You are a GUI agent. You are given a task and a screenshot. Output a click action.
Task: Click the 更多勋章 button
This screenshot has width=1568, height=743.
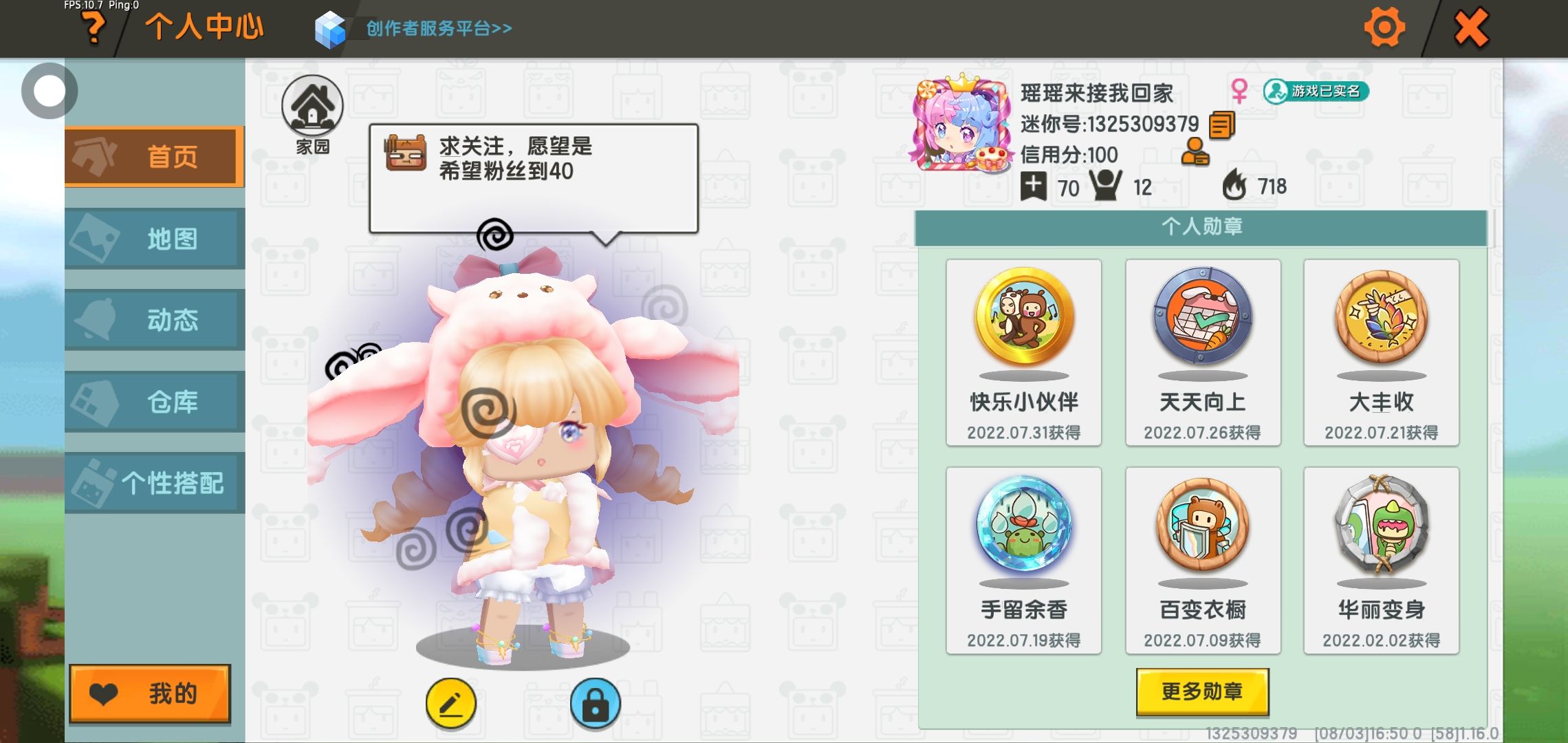pyautogui.click(x=1202, y=691)
